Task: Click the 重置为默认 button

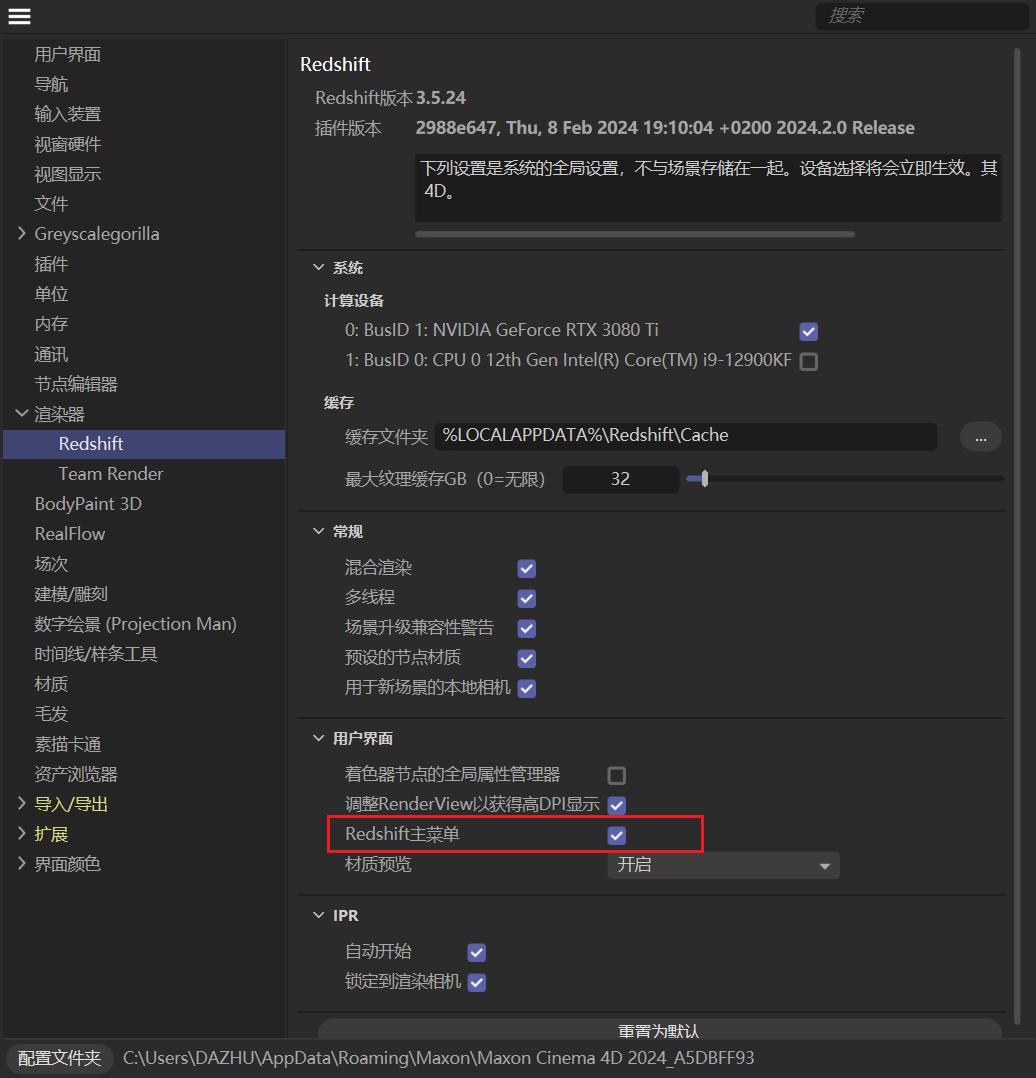Action: click(x=658, y=1031)
